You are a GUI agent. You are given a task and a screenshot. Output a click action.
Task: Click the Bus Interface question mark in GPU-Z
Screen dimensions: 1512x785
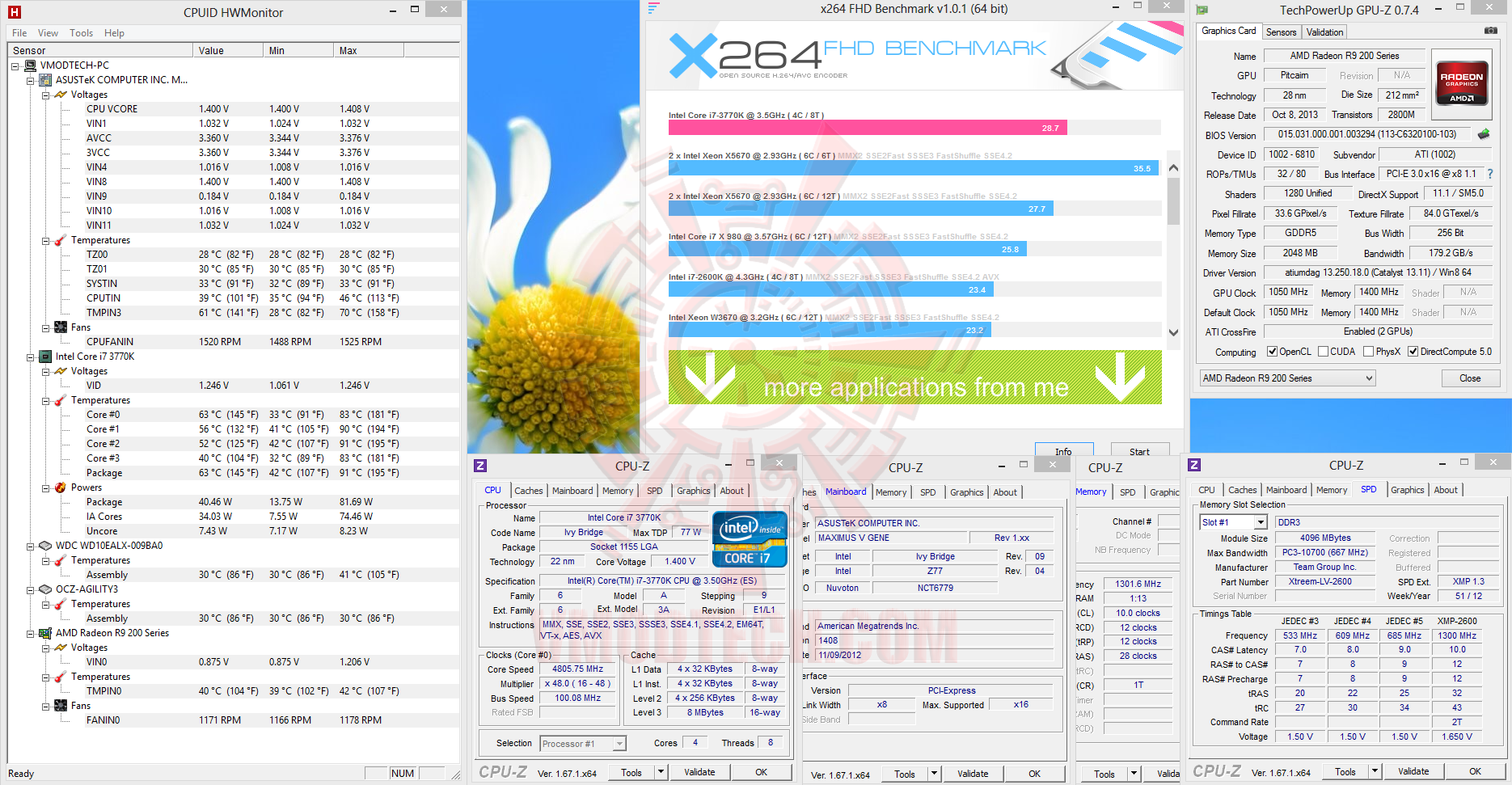pos(1489,174)
